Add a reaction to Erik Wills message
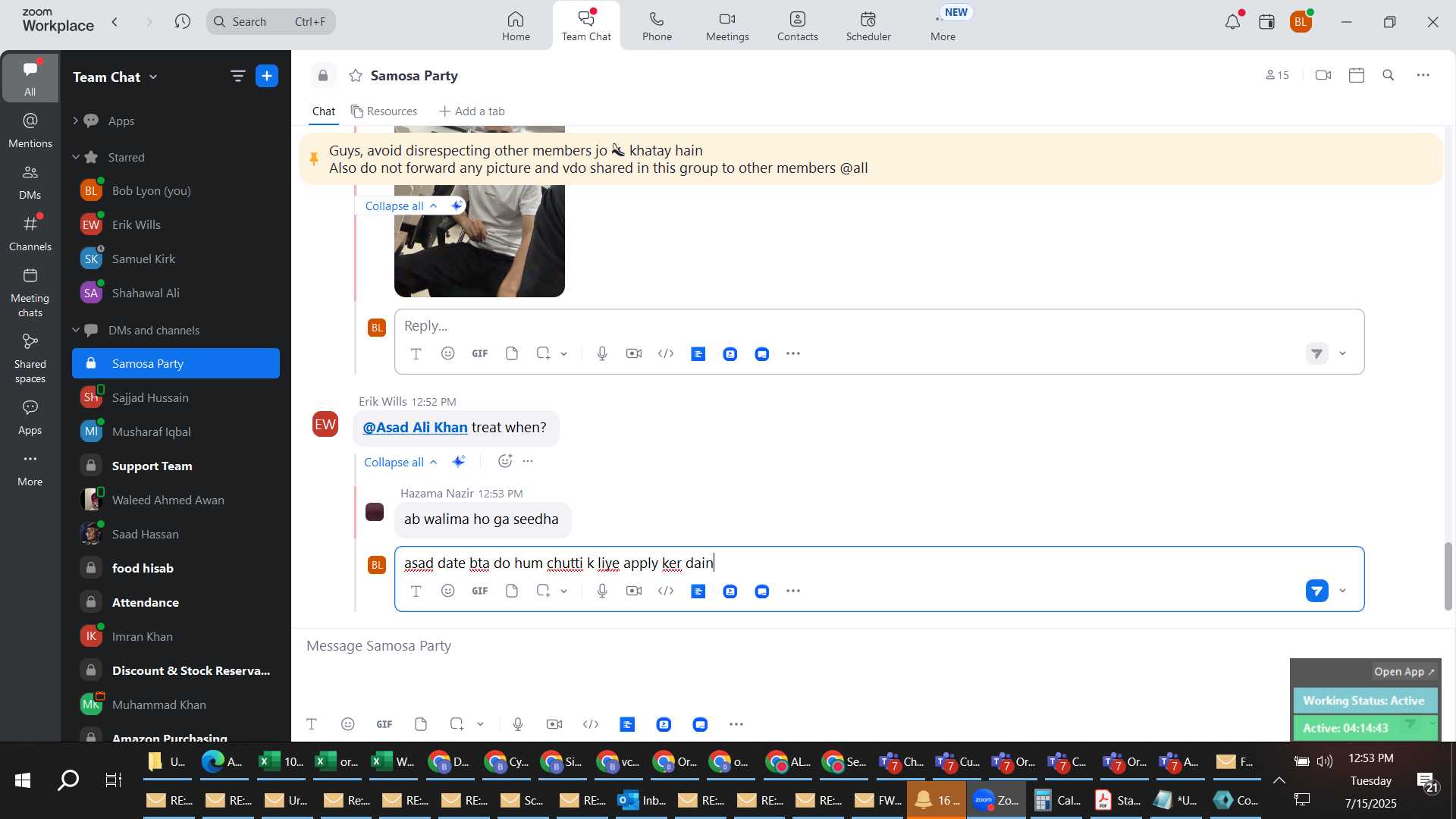1456x819 pixels. (x=505, y=461)
